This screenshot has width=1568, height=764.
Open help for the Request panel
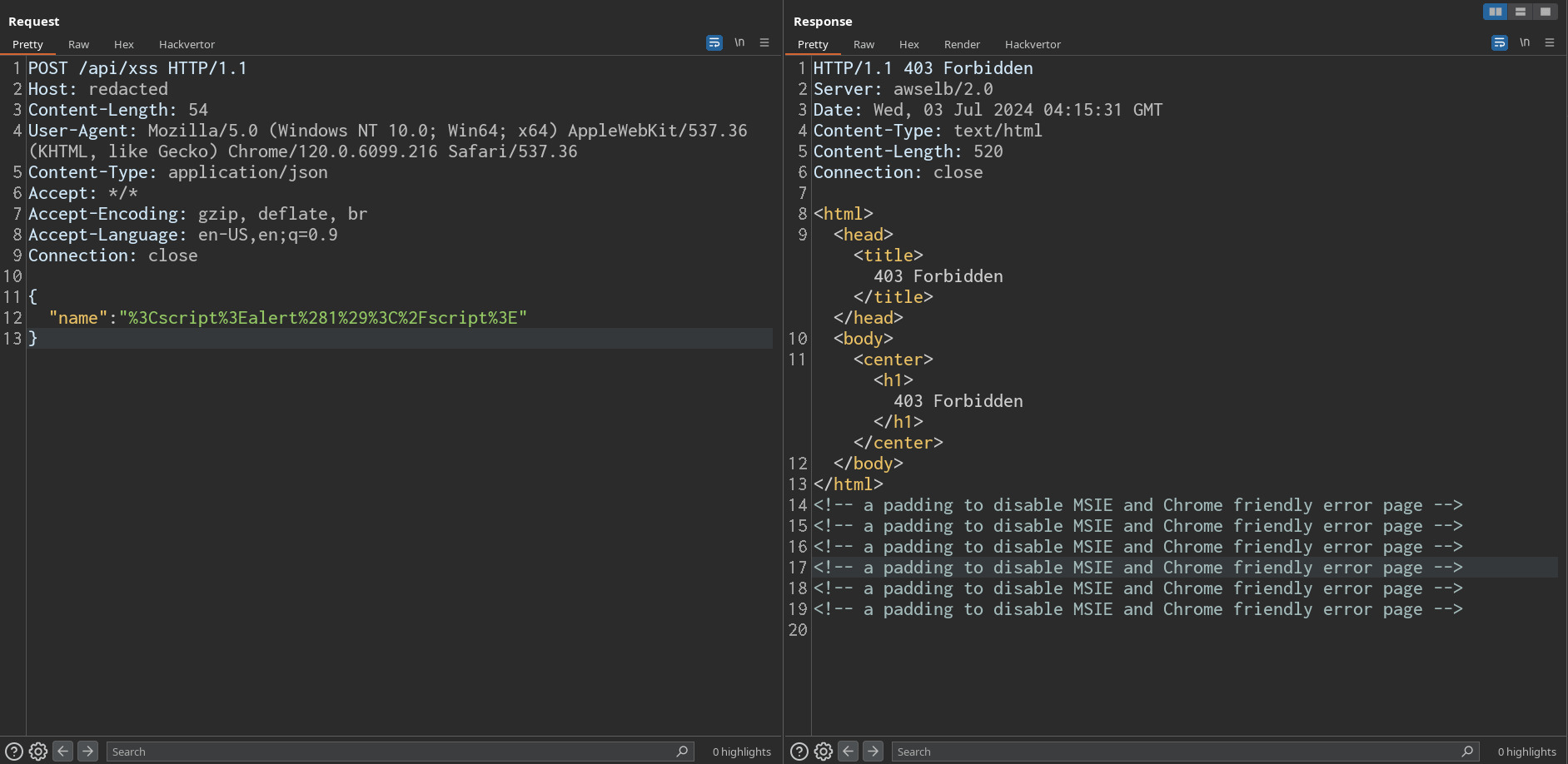14,752
